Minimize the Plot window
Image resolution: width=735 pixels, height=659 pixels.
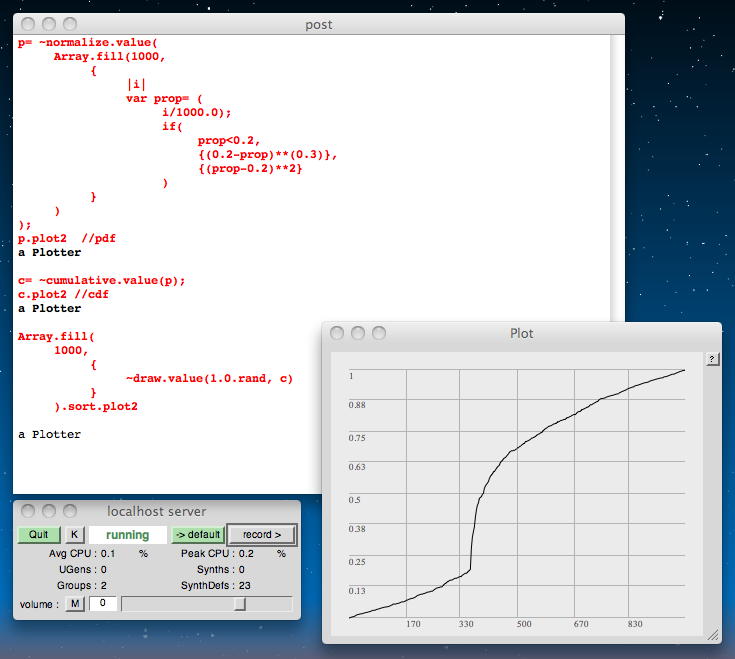tap(358, 333)
